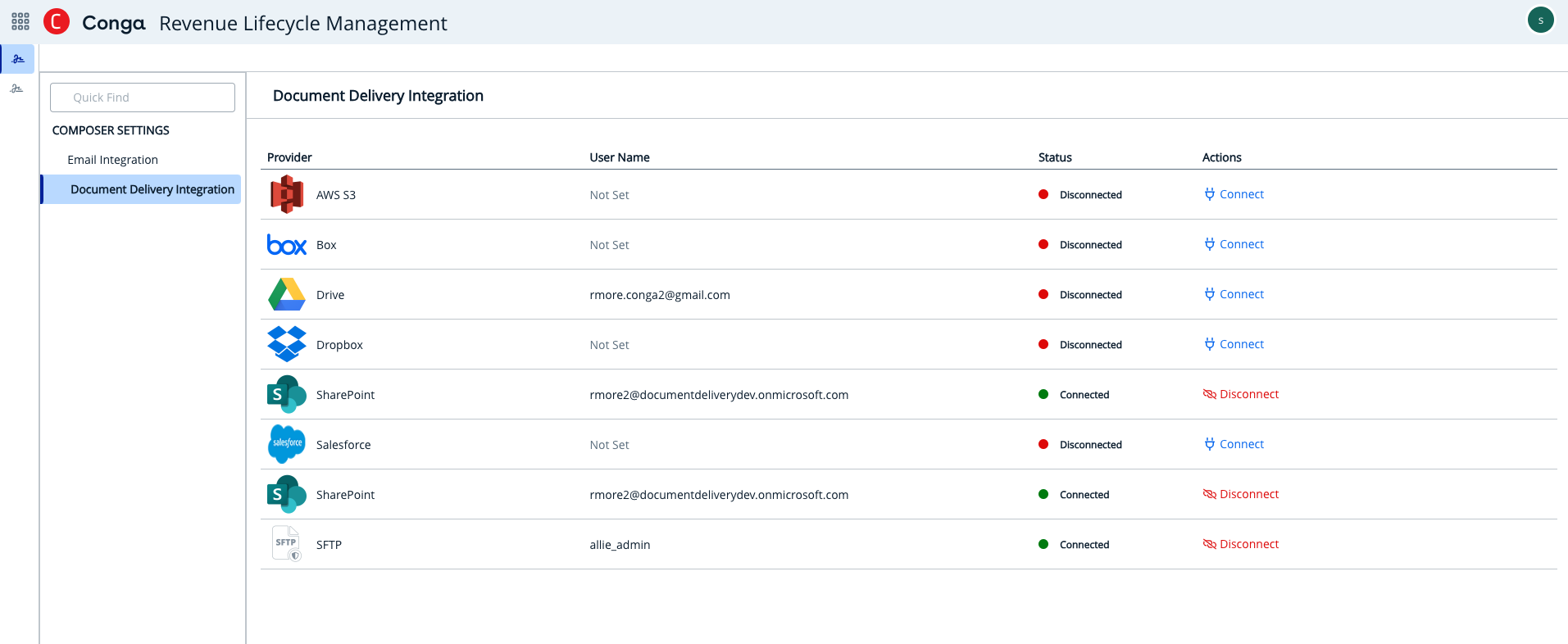Image resolution: width=1568 pixels, height=644 pixels.
Task: Connect the Drive provider
Action: [1234, 294]
